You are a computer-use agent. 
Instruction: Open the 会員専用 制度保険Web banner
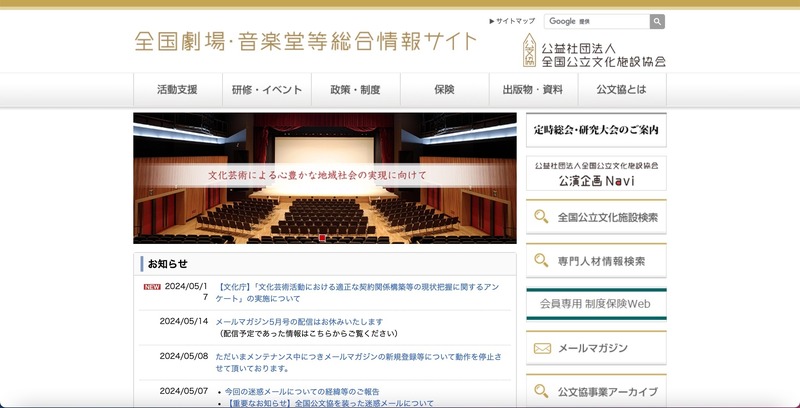click(x=596, y=303)
